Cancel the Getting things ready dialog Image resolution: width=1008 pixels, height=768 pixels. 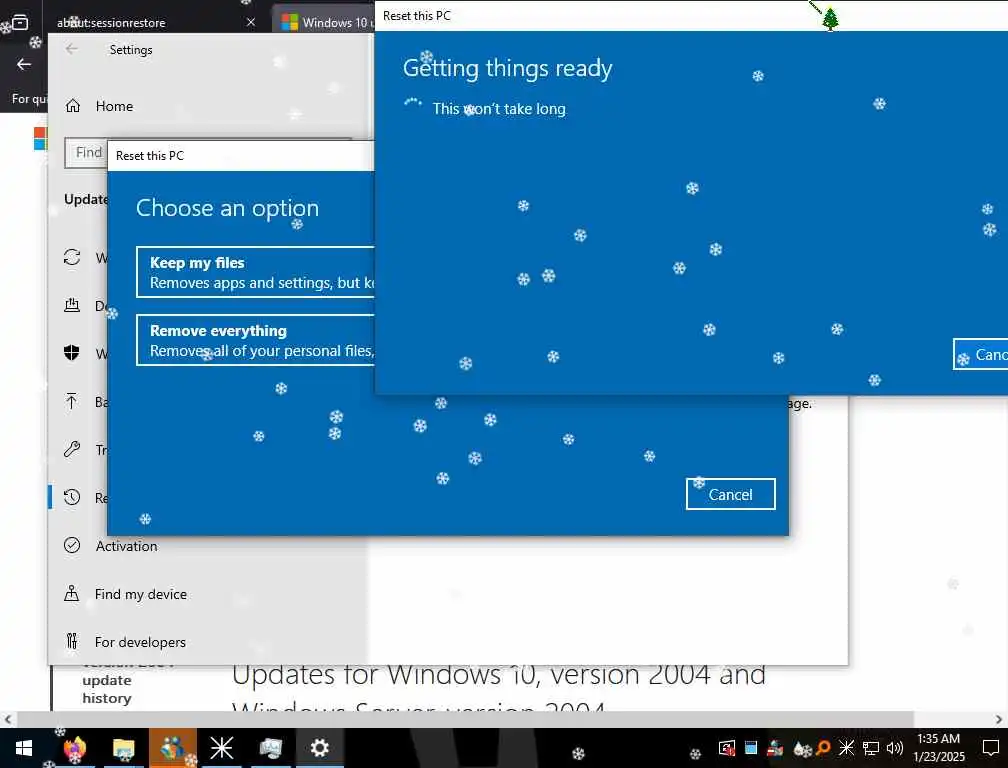tap(980, 354)
